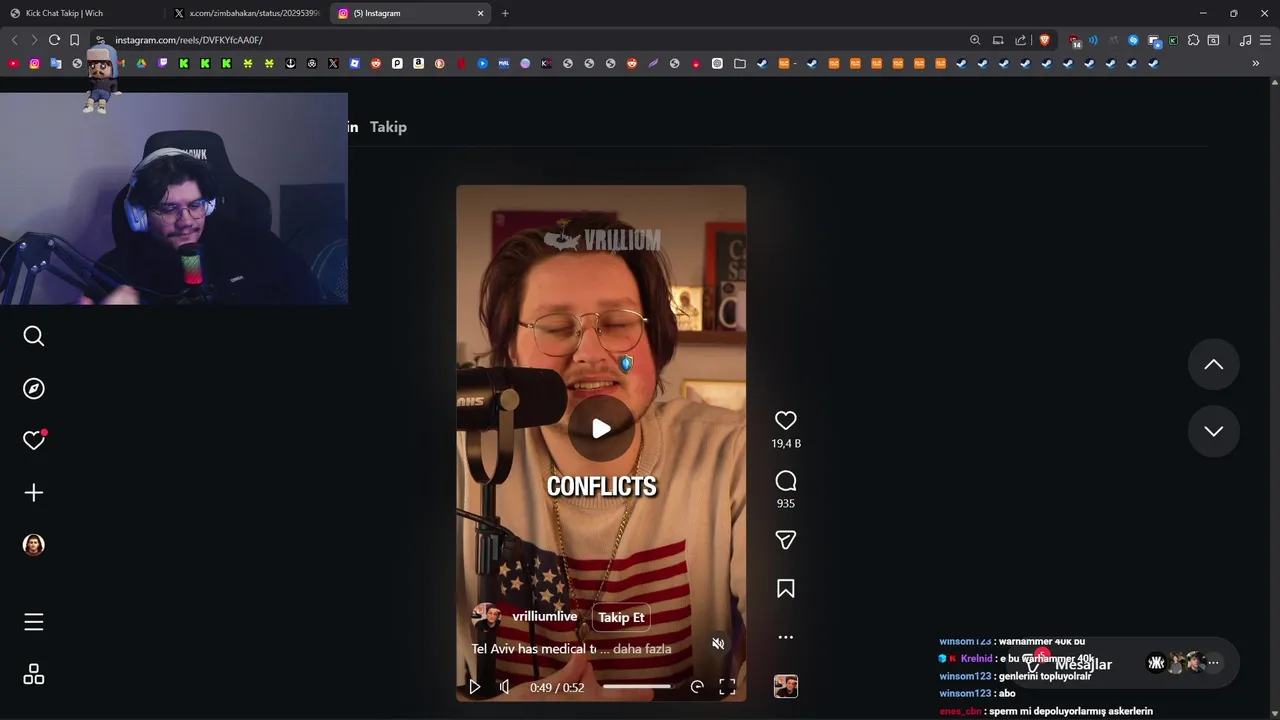Click chat message 'genlerini topluyolralr'
Screen dimensions: 1280x720
[1045, 676]
